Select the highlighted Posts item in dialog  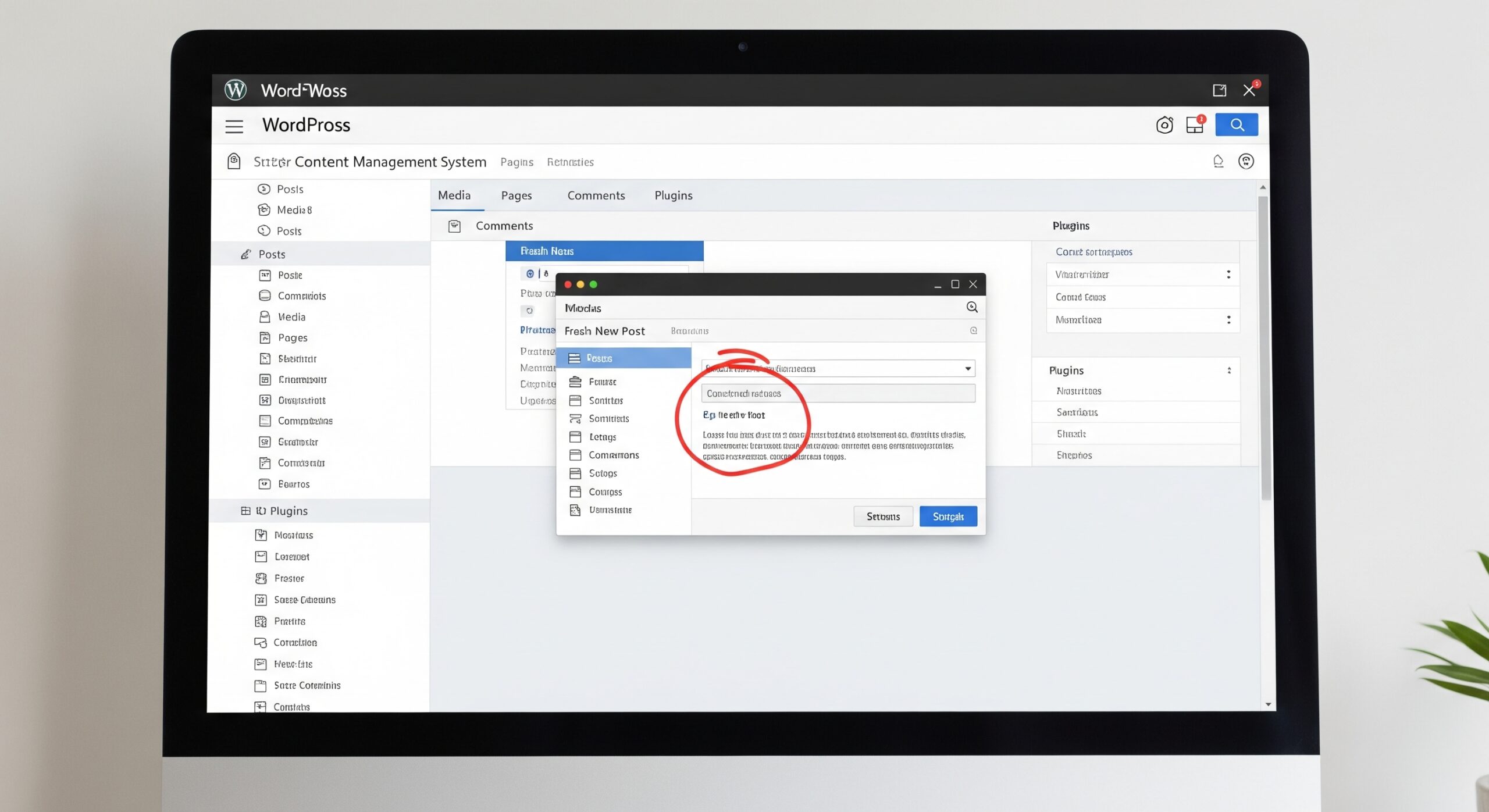[x=624, y=358]
